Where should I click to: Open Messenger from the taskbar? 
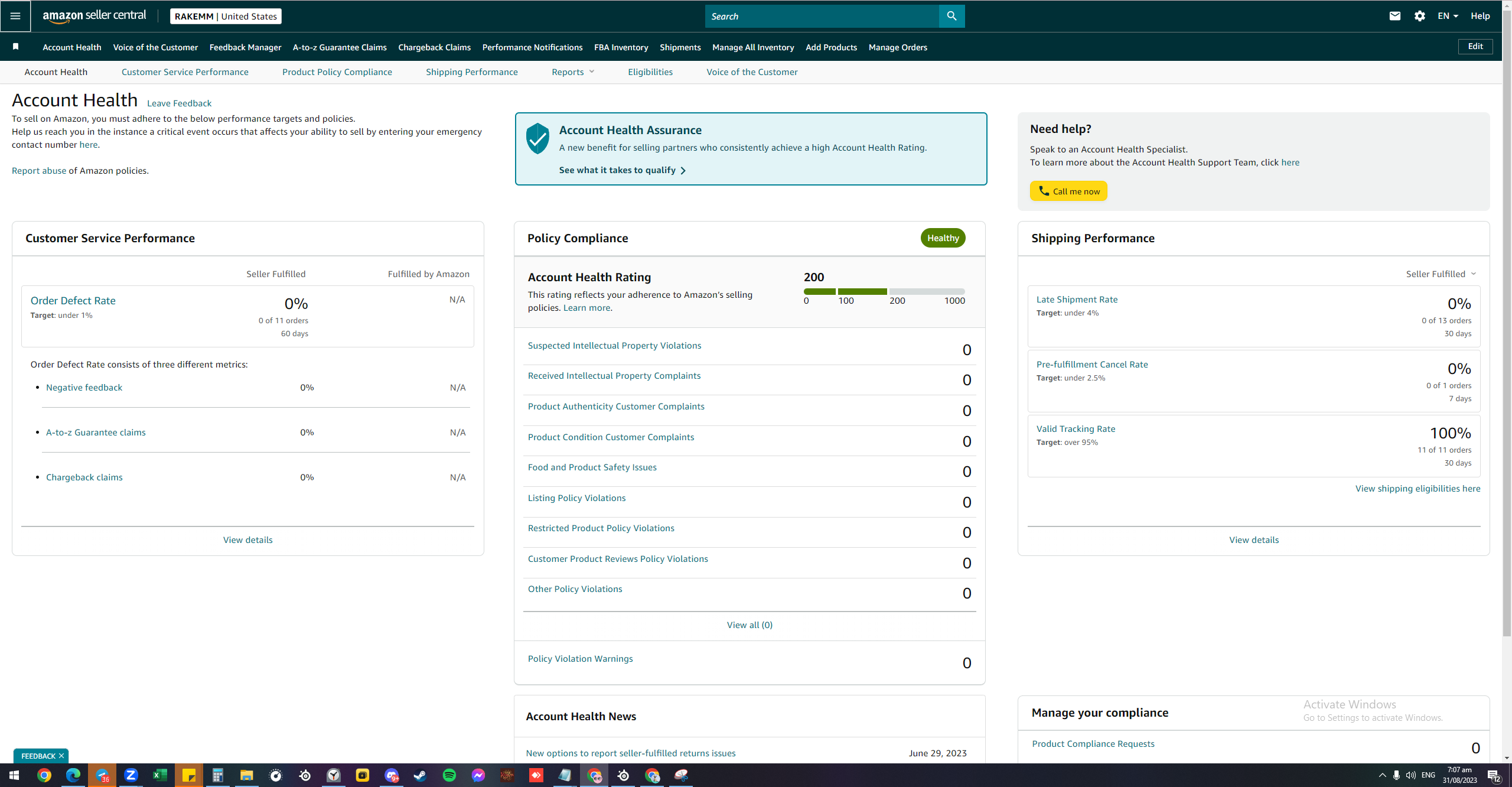478,775
